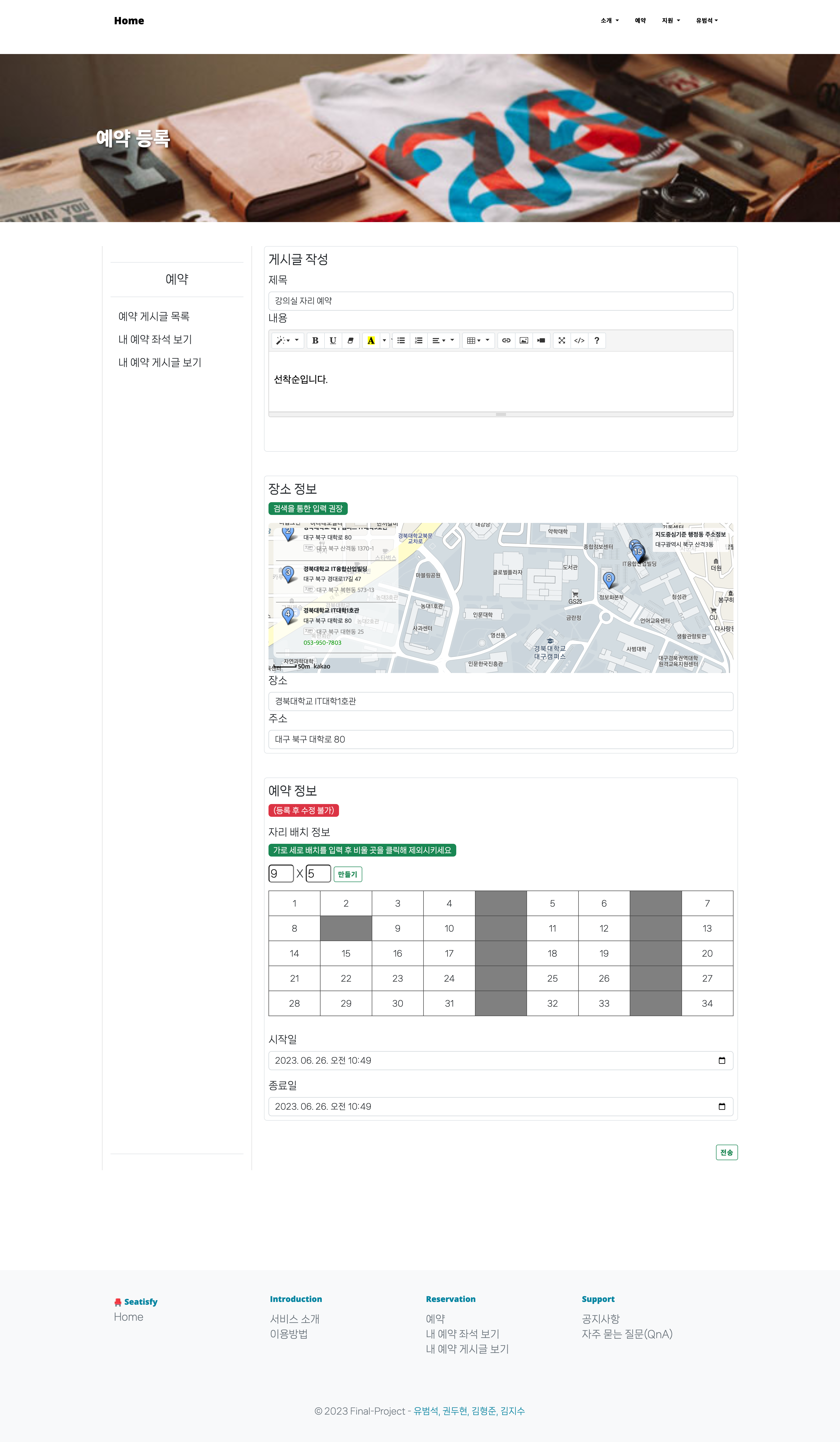Exclude seat 34 from seating layout
Image resolution: width=840 pixels, height=1442 pixels.
(707, 1003)
